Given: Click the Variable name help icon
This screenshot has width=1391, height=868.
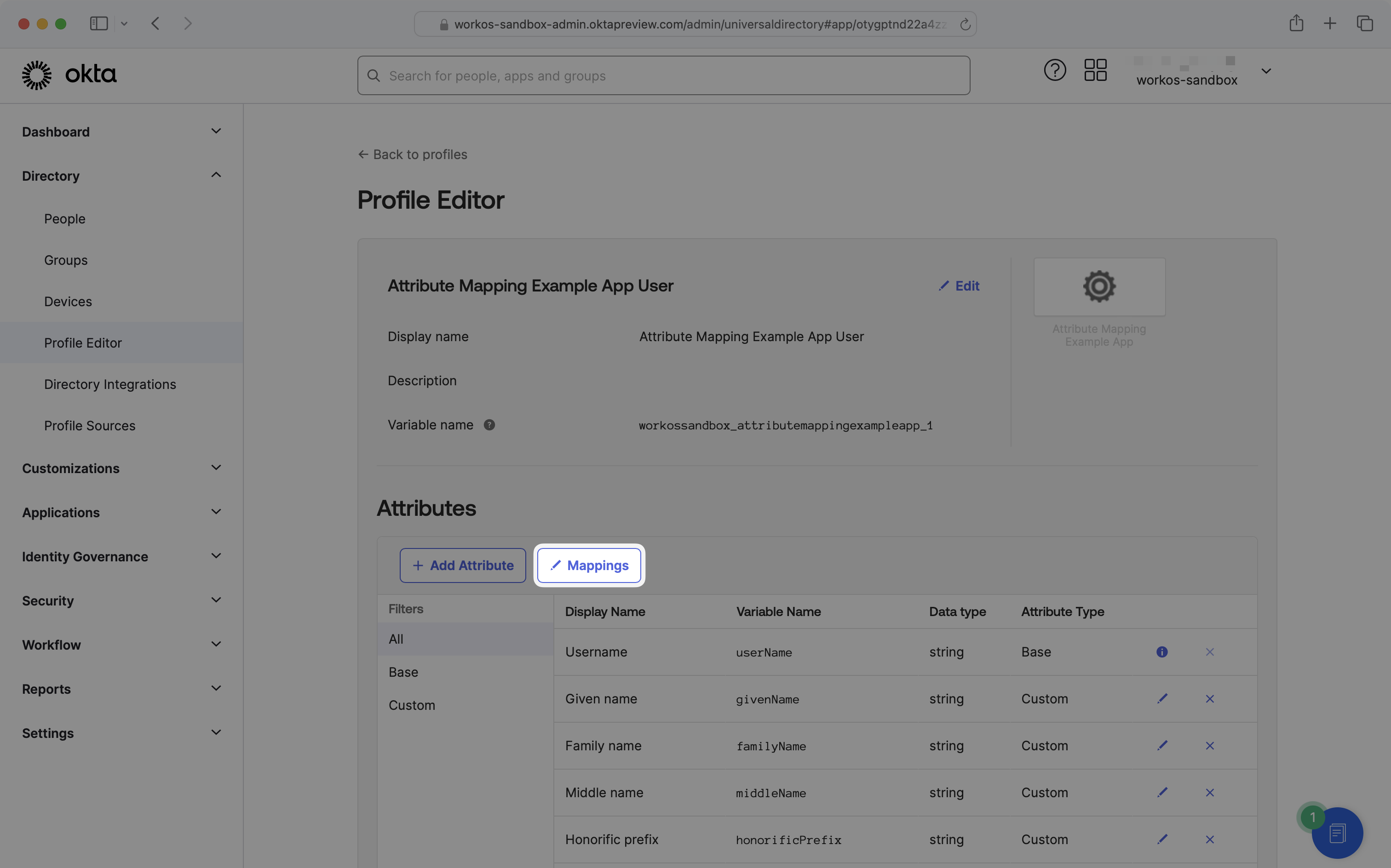Looking at the screenshot, I should pyautogui.click(x=489, y=425).
